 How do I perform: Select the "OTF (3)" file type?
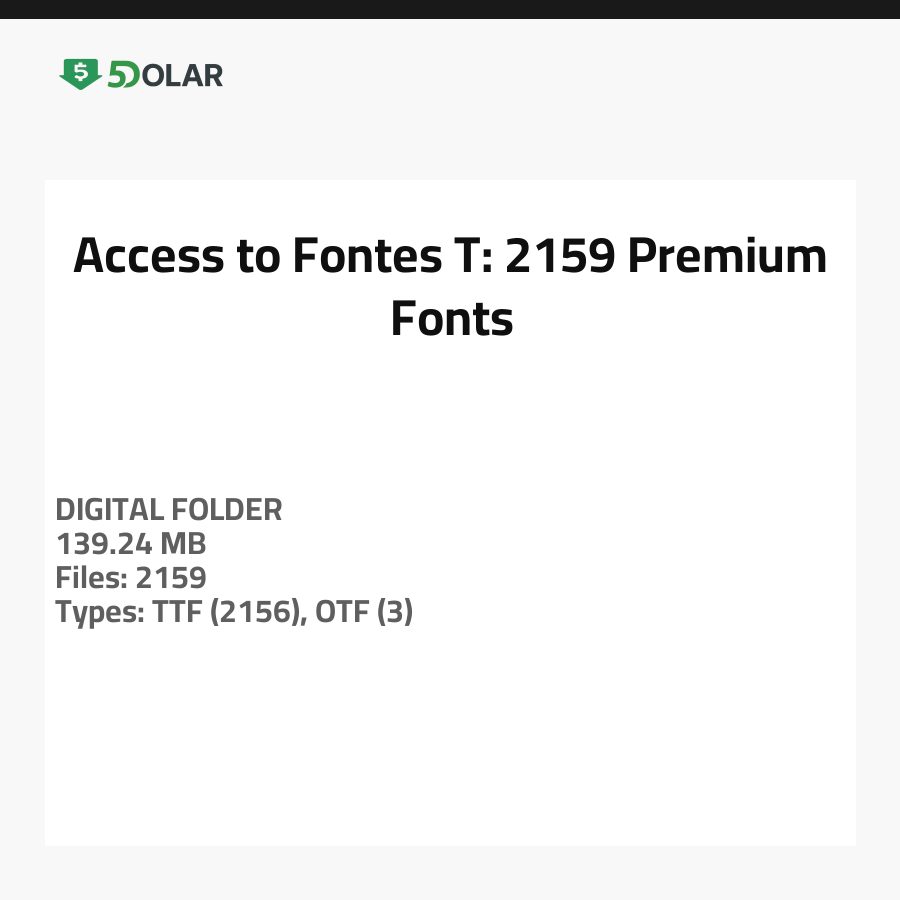(364, 612)
